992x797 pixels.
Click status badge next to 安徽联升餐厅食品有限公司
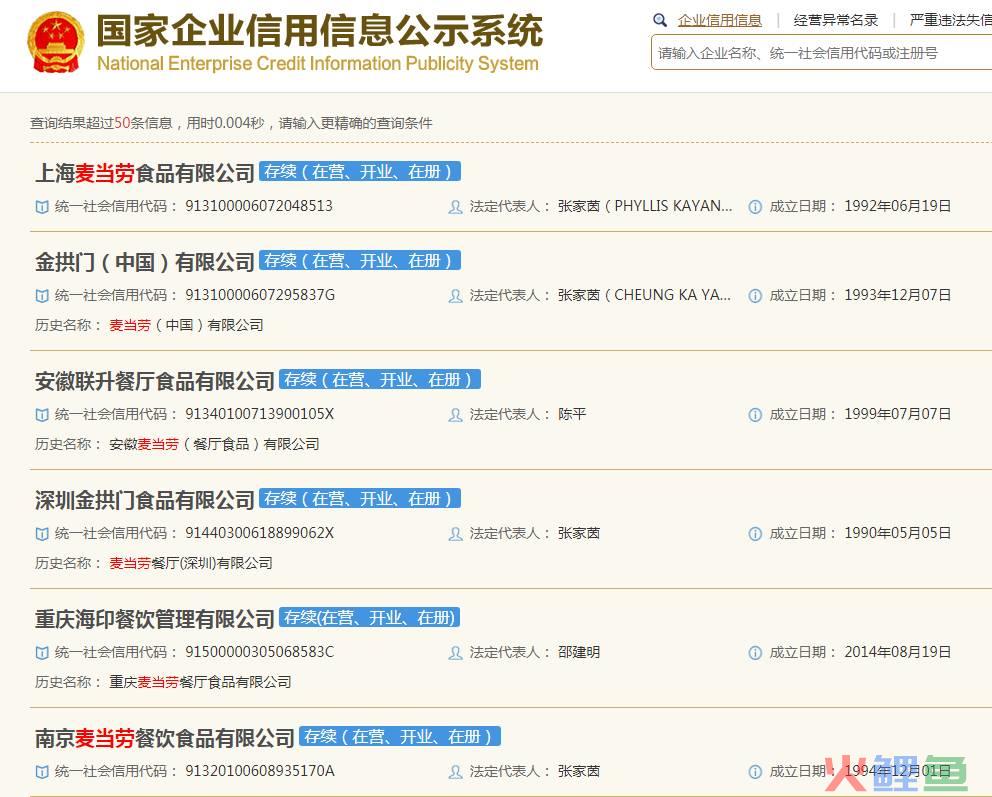(380, 380)
